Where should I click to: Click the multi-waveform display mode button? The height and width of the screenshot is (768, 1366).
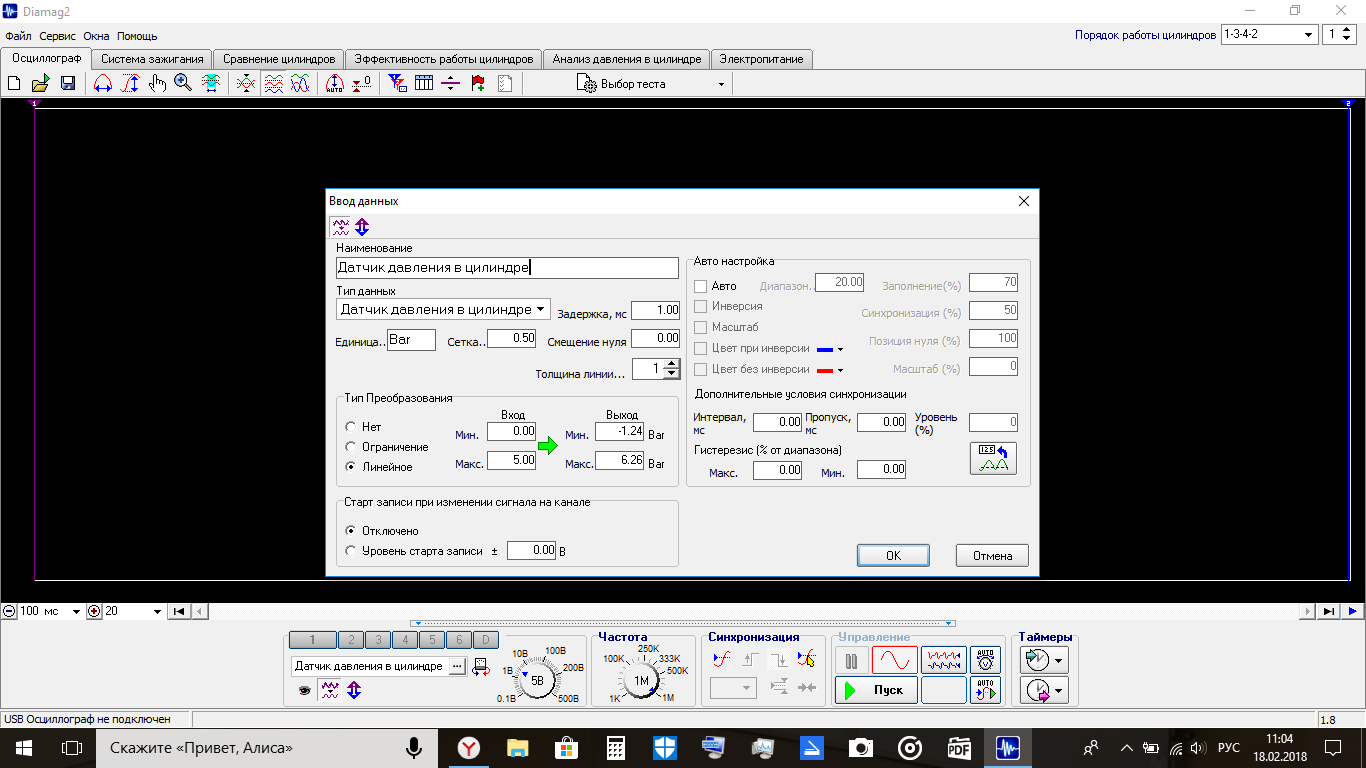(944, 660)
